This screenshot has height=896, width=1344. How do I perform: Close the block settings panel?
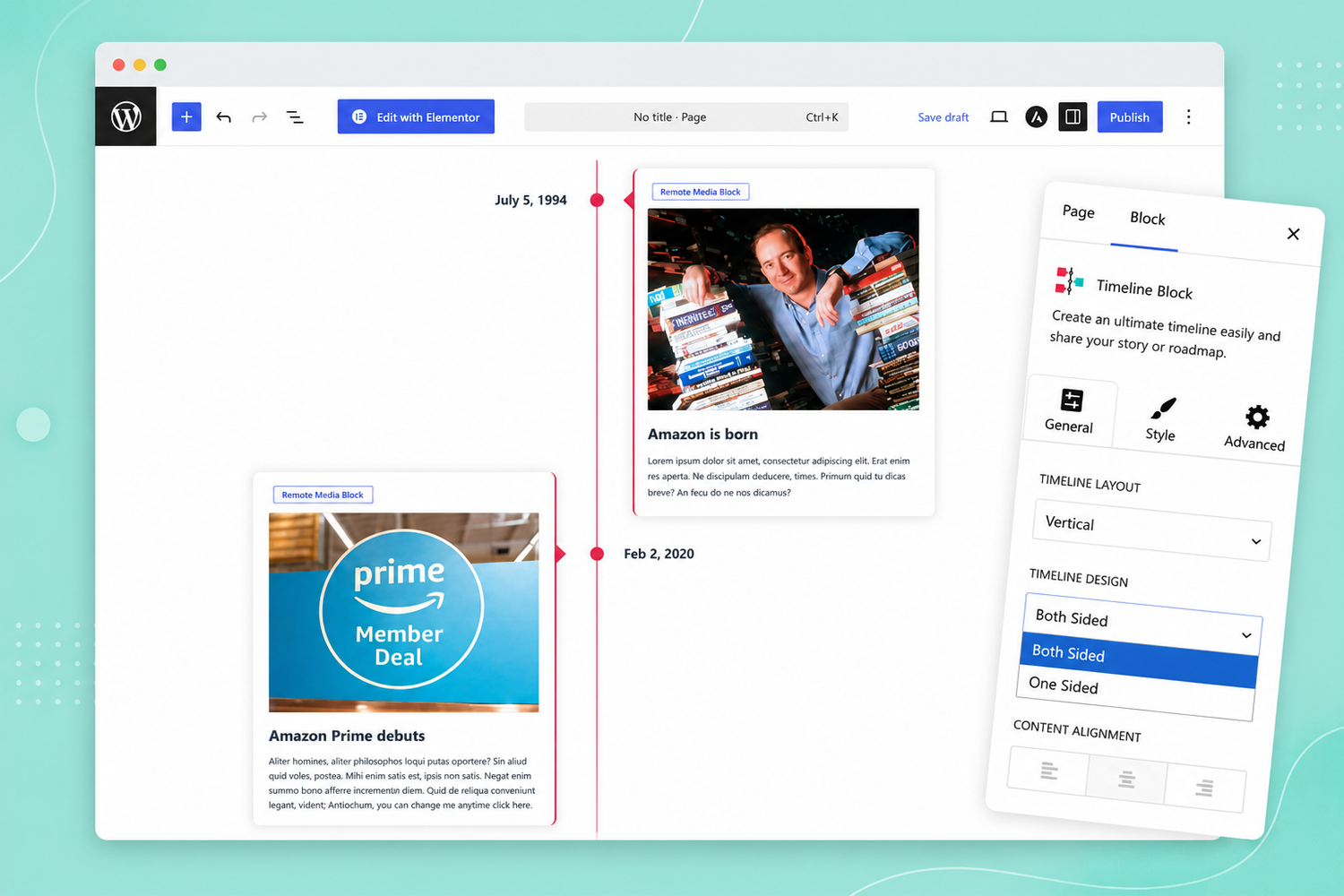1293,234
